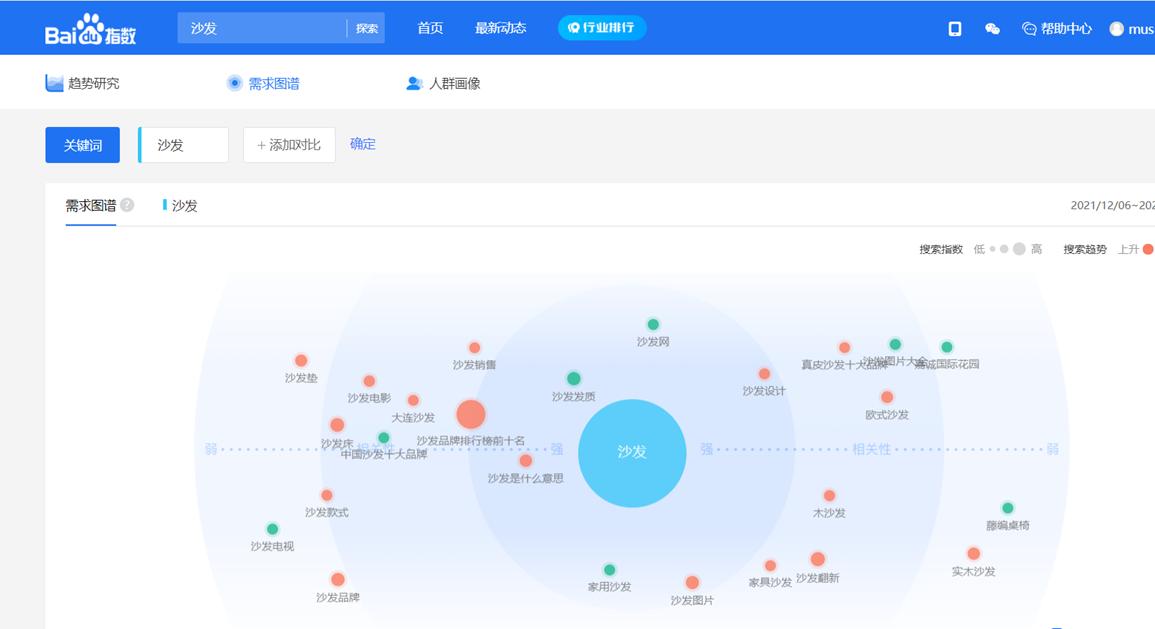This screenshot has height=629, width=1155.
Task: Switch to 需求图谱 tab
Action: pos(263,83)
